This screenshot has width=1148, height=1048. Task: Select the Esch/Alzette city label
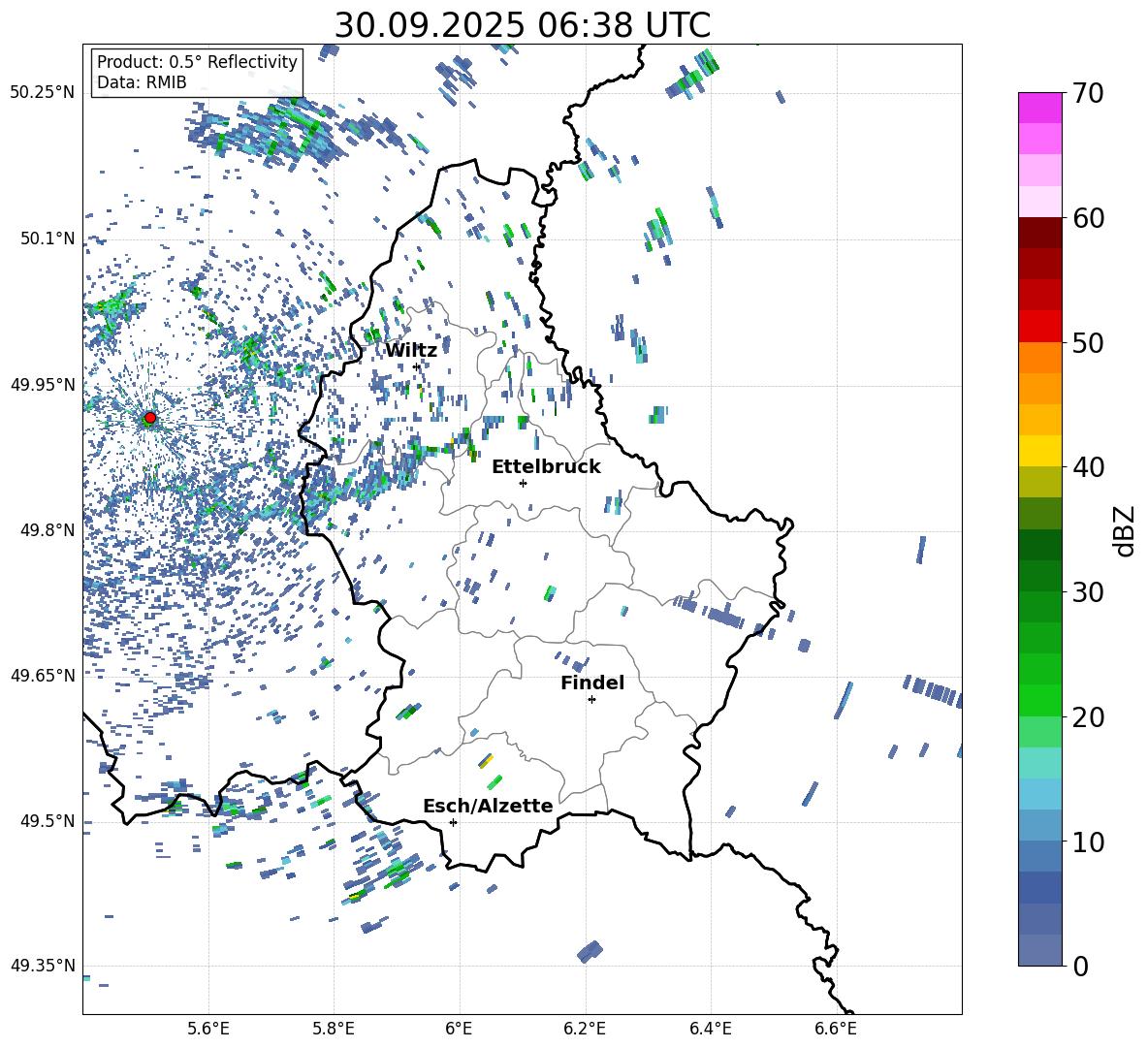[x=488, y=807]
